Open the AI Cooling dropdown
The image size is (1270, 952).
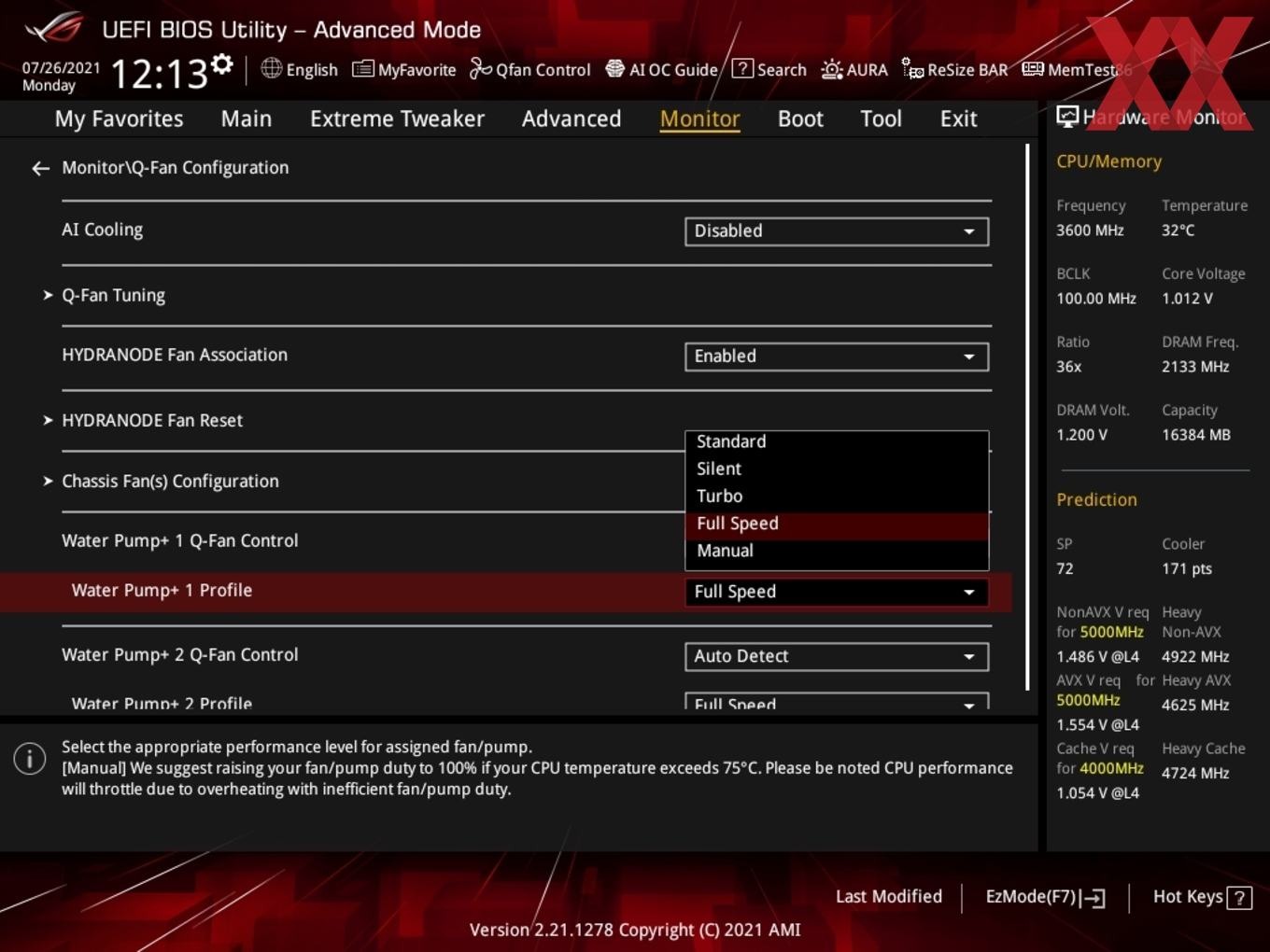click(837, 231)
